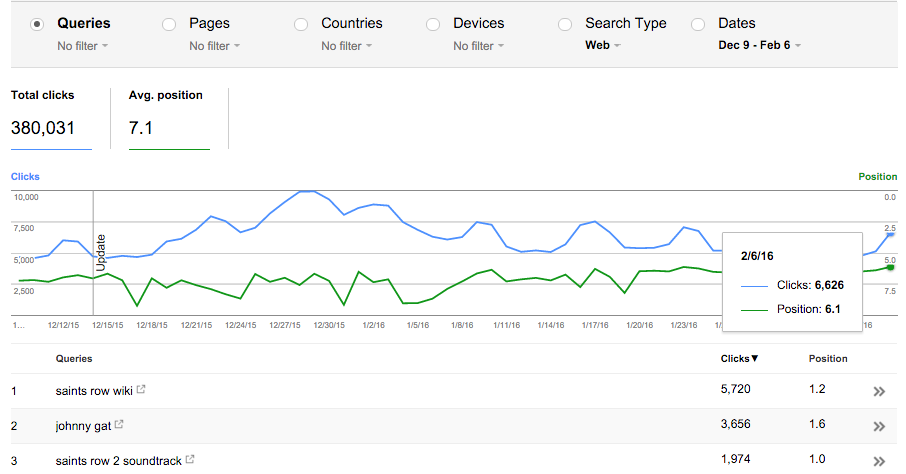Viewport: 906px width, 474px height.
Task: Select the Devices radio button
Action: point(433,24)
